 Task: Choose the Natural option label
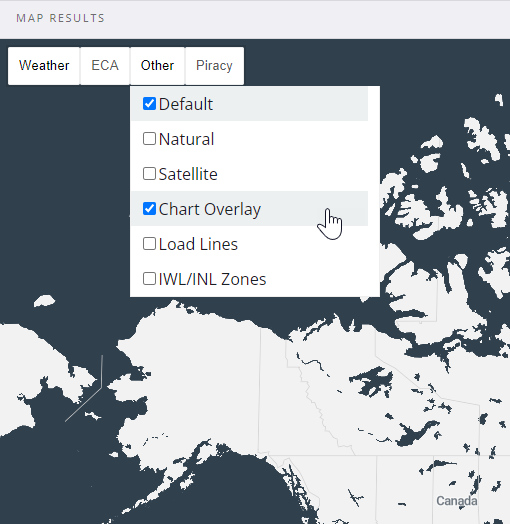(186, 139)
